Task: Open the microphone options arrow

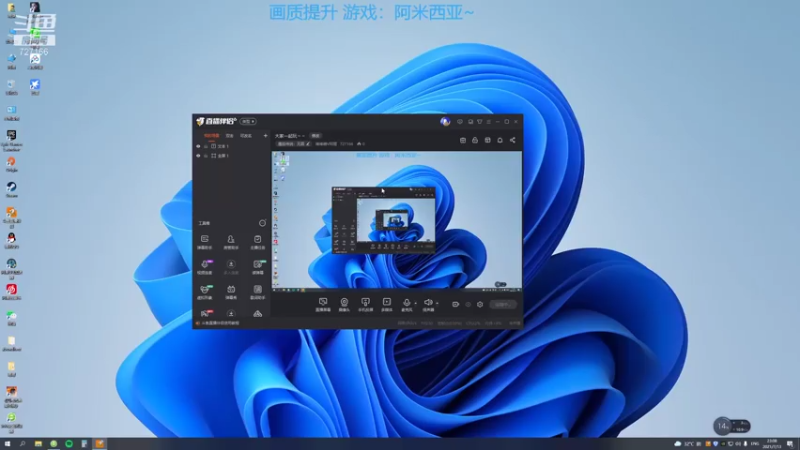Action: pos(415,303)
